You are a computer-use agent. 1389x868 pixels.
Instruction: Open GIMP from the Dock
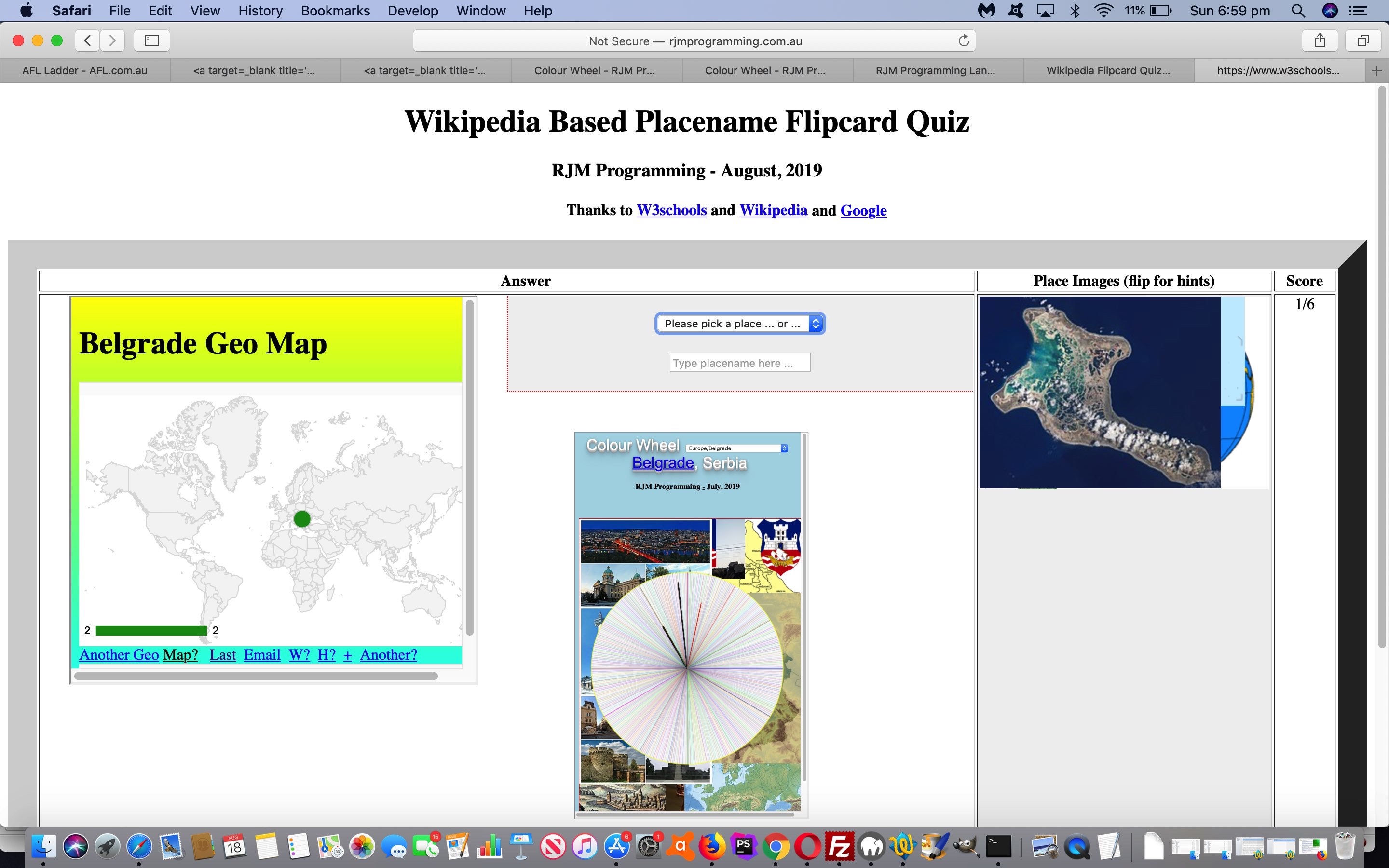click(966, 846)
